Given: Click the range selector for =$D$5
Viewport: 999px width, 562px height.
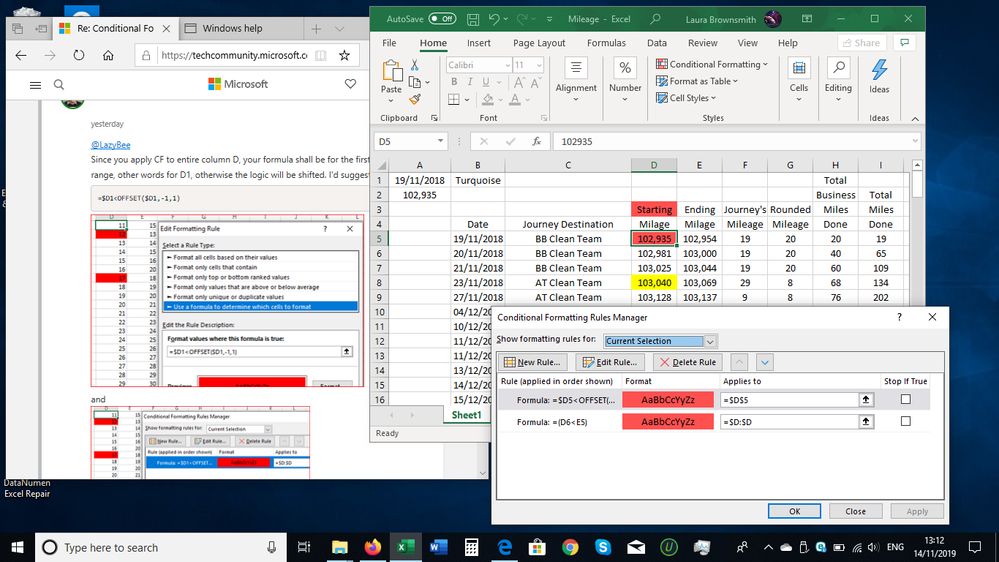Looking at the screenshot, I should pyautogui.click(x=866, y=400).
